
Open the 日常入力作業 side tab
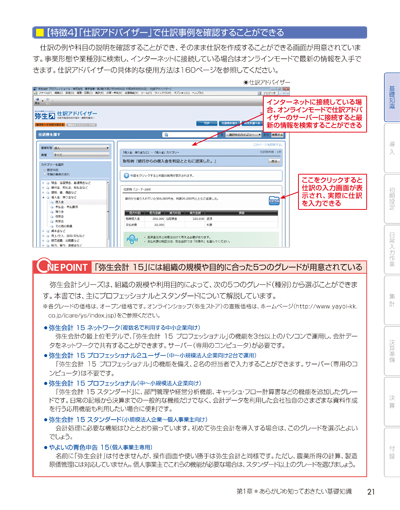point(392,250)
